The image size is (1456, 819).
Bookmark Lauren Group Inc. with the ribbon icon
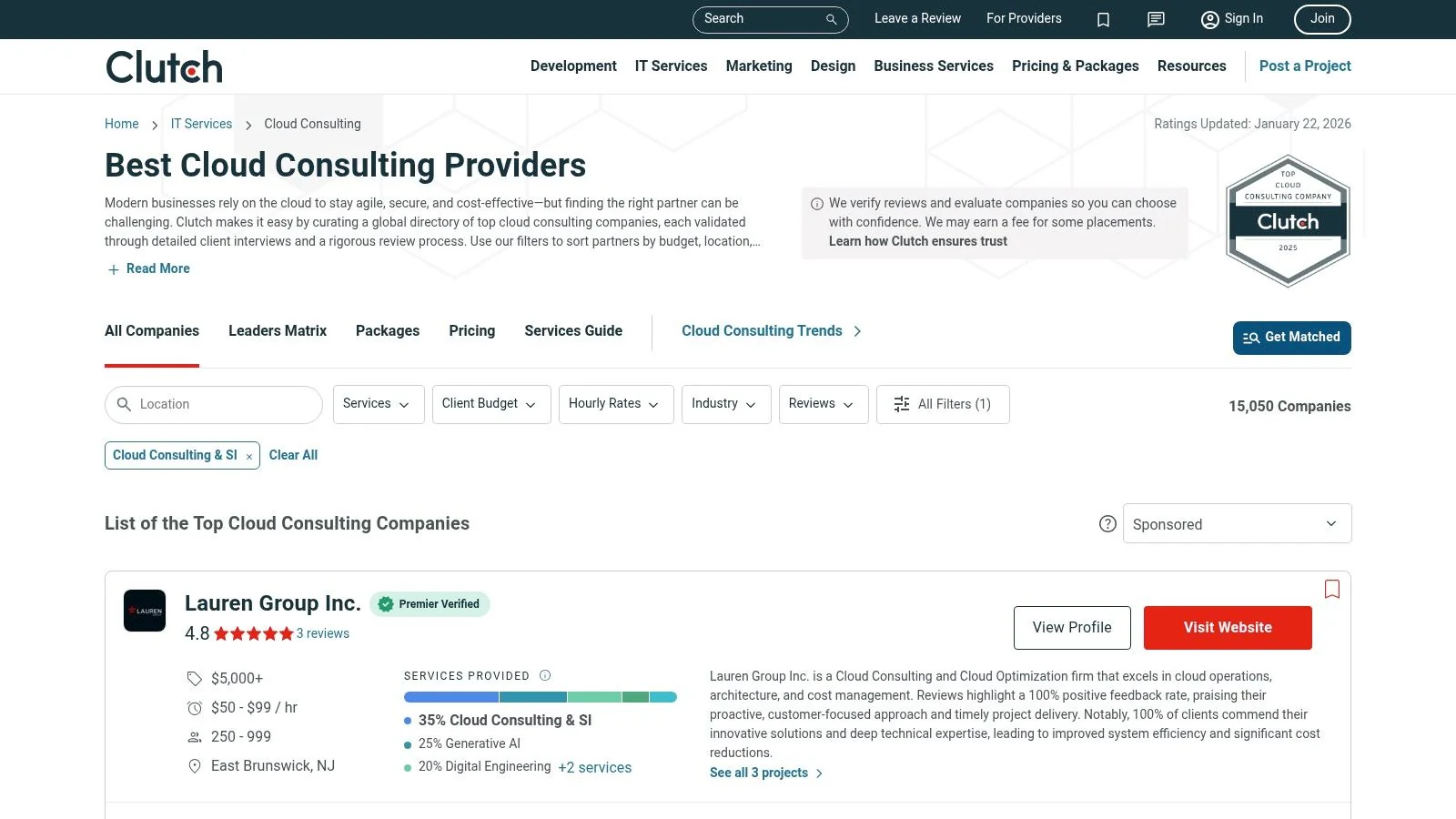coord(1332,590)
